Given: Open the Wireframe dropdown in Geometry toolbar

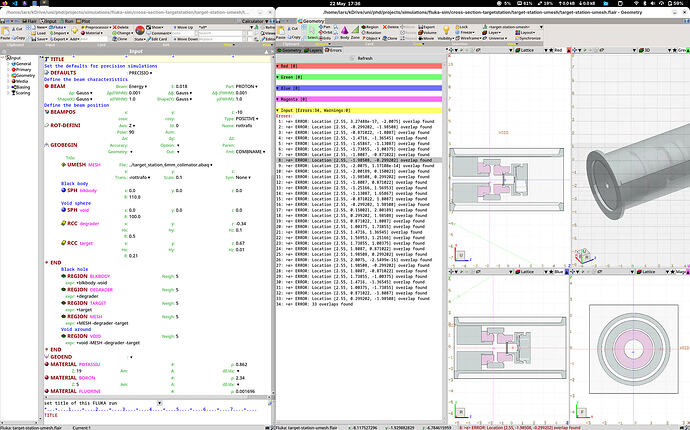Looking at the screenshot, I should (469, 38).
